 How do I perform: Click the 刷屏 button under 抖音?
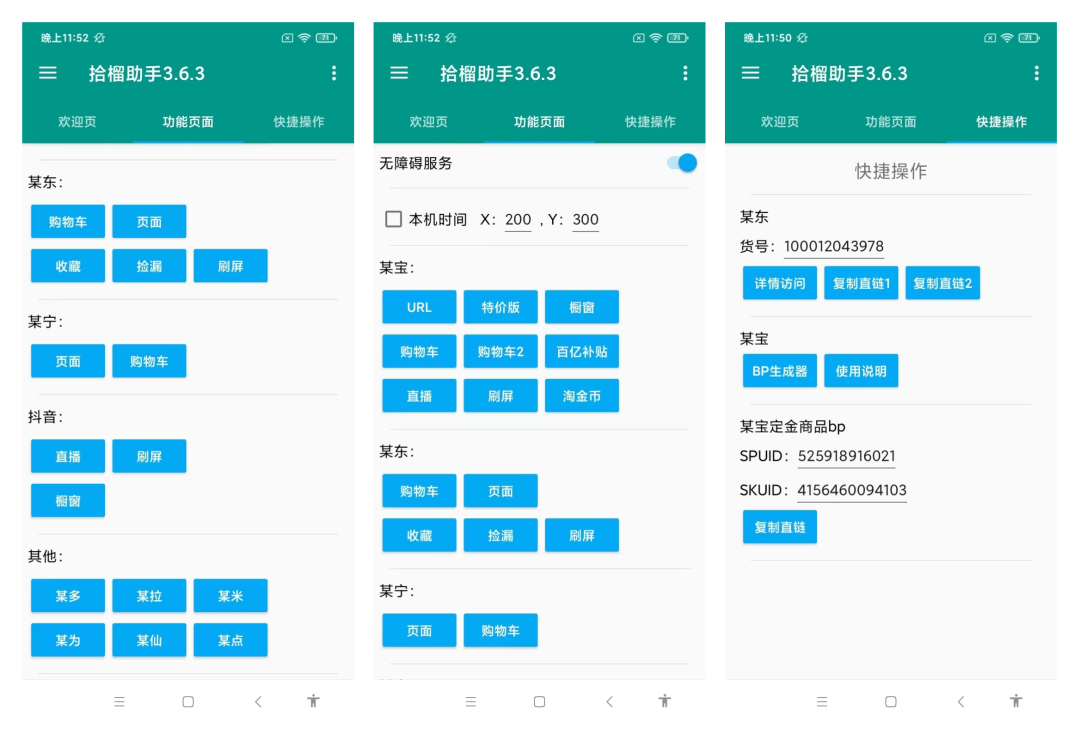click(x=149, y=456)
